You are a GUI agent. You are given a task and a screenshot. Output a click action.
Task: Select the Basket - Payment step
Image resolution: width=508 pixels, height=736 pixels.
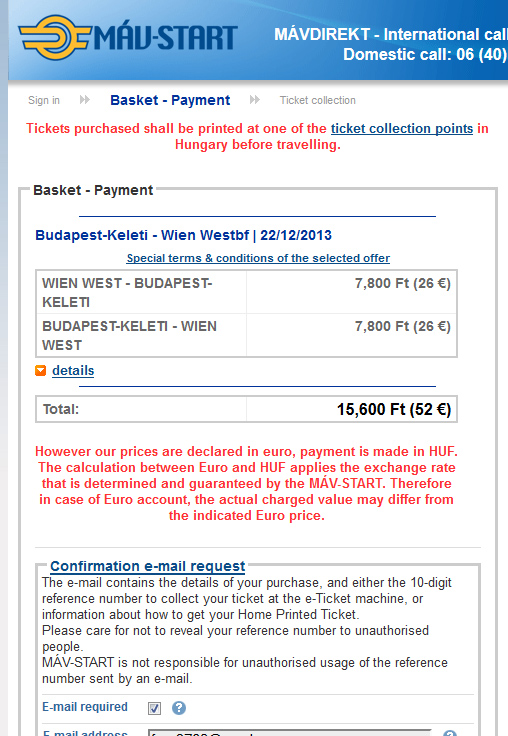[x=170, y=100]
